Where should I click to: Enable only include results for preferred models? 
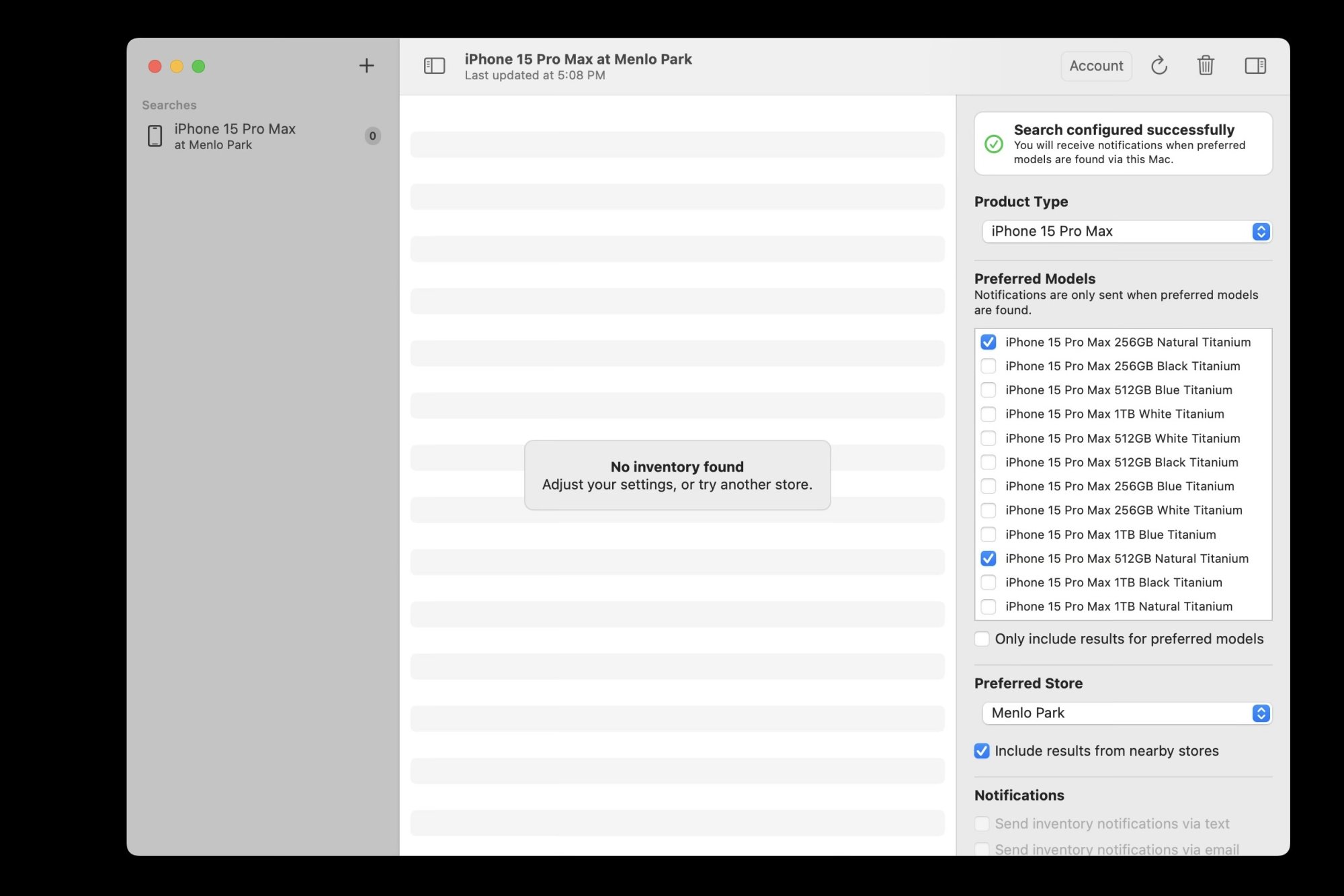(x=982, y=639)
